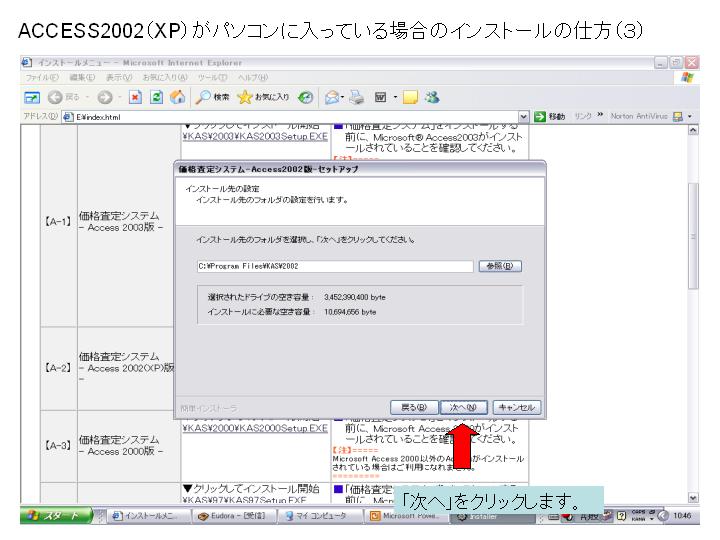Screen dimensions: 720x540
Task: Switch to マイ コンピュータ taskbar item
Action: [x=320, y=516]
